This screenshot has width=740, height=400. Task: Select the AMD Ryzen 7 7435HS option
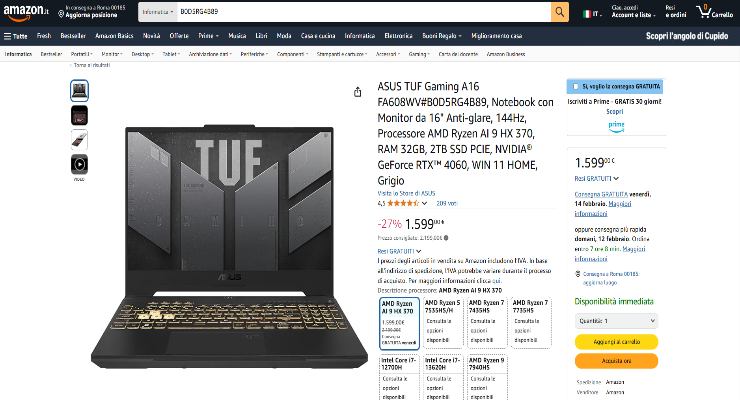(x=486, y=323)
